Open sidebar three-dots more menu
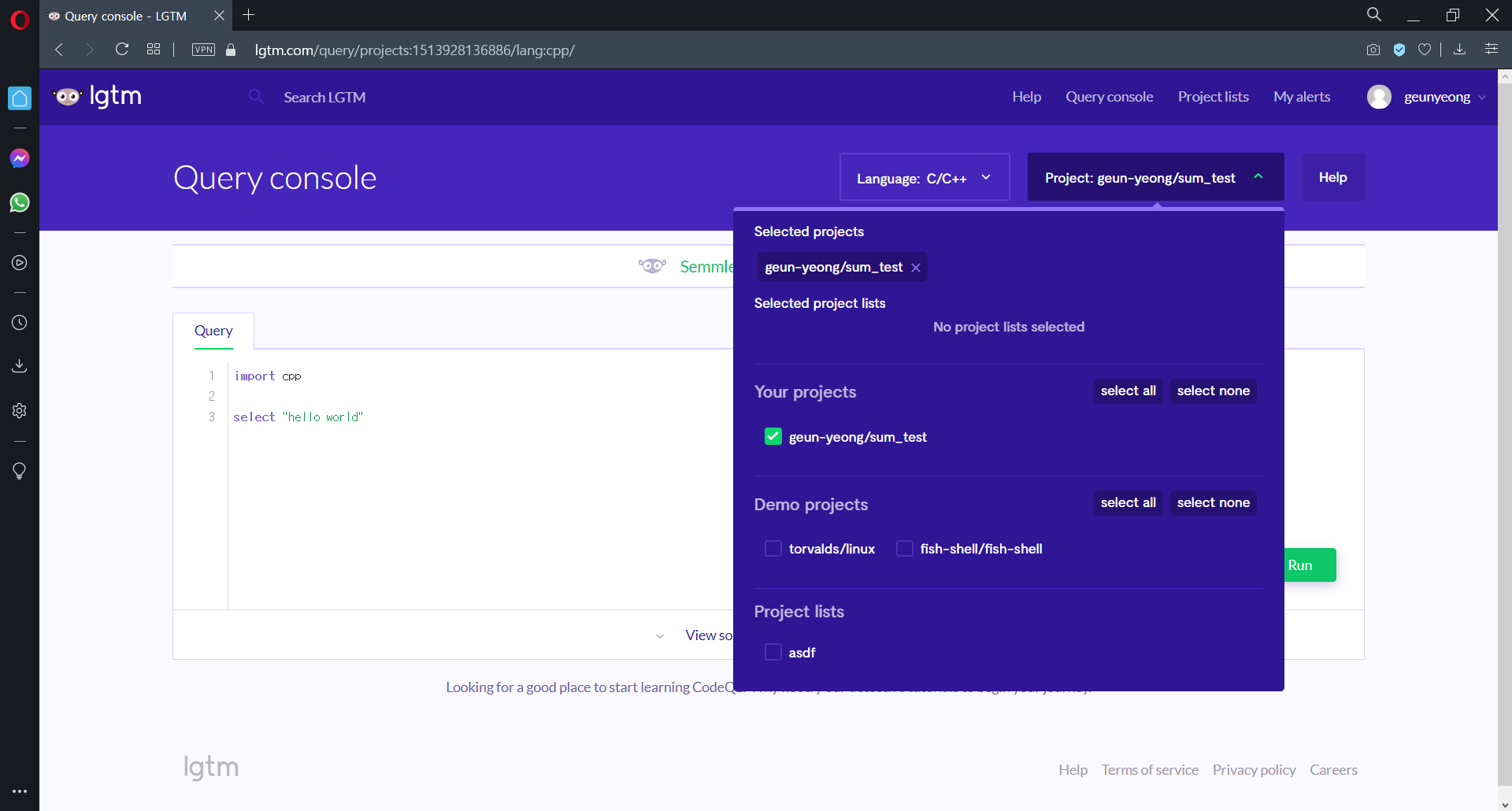 [x=20, y=791]
